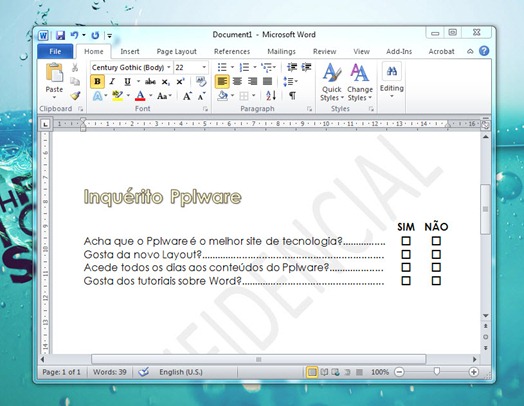Click English (U.S.) language indicator

[x=181, y=372]
